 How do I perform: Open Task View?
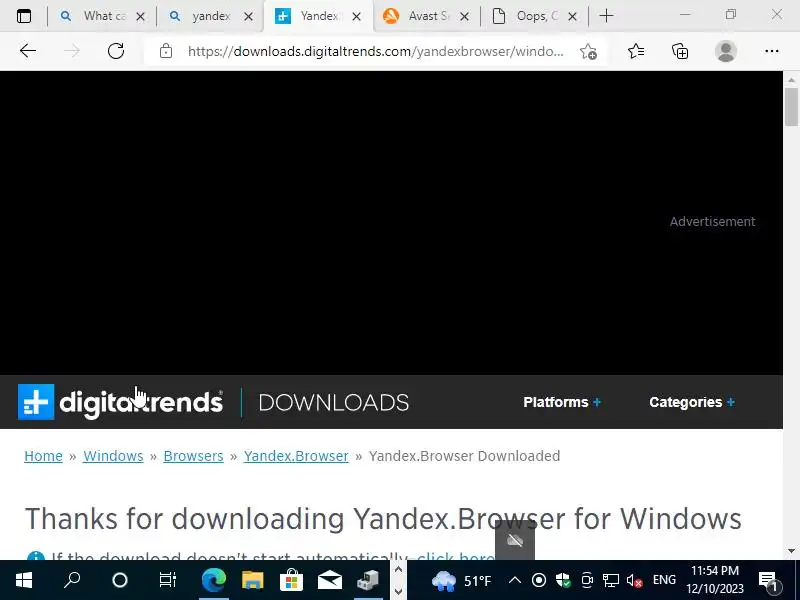click(167, 580)
